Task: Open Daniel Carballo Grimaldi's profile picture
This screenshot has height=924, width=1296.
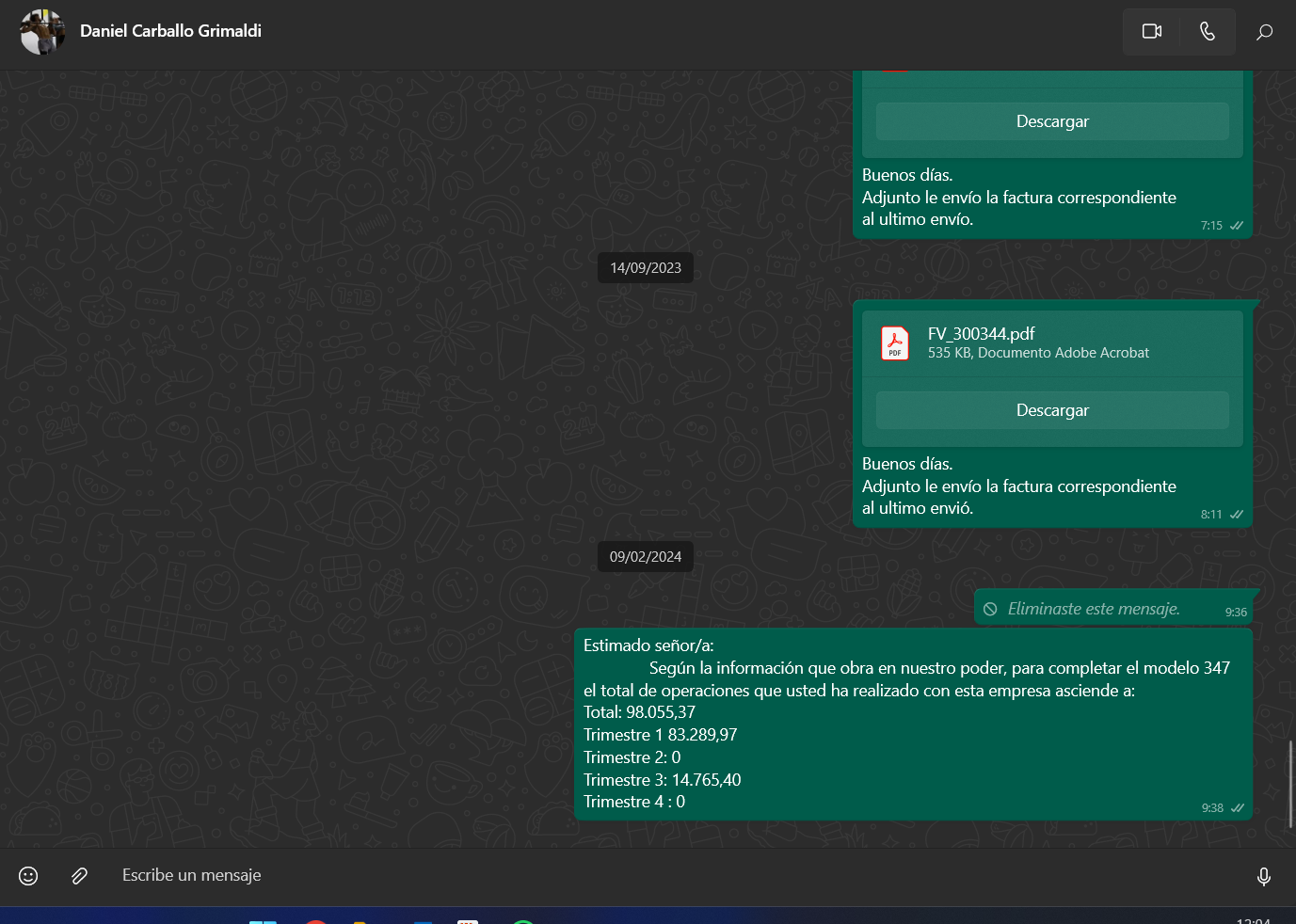Action: click(42, 32)
